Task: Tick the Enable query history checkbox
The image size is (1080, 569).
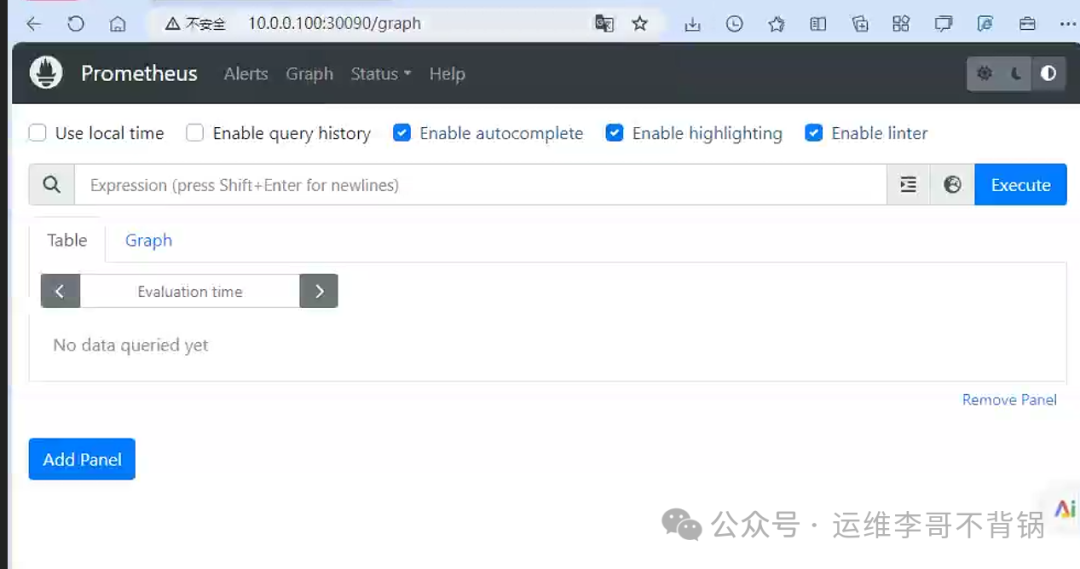Action: coord(195,132)
